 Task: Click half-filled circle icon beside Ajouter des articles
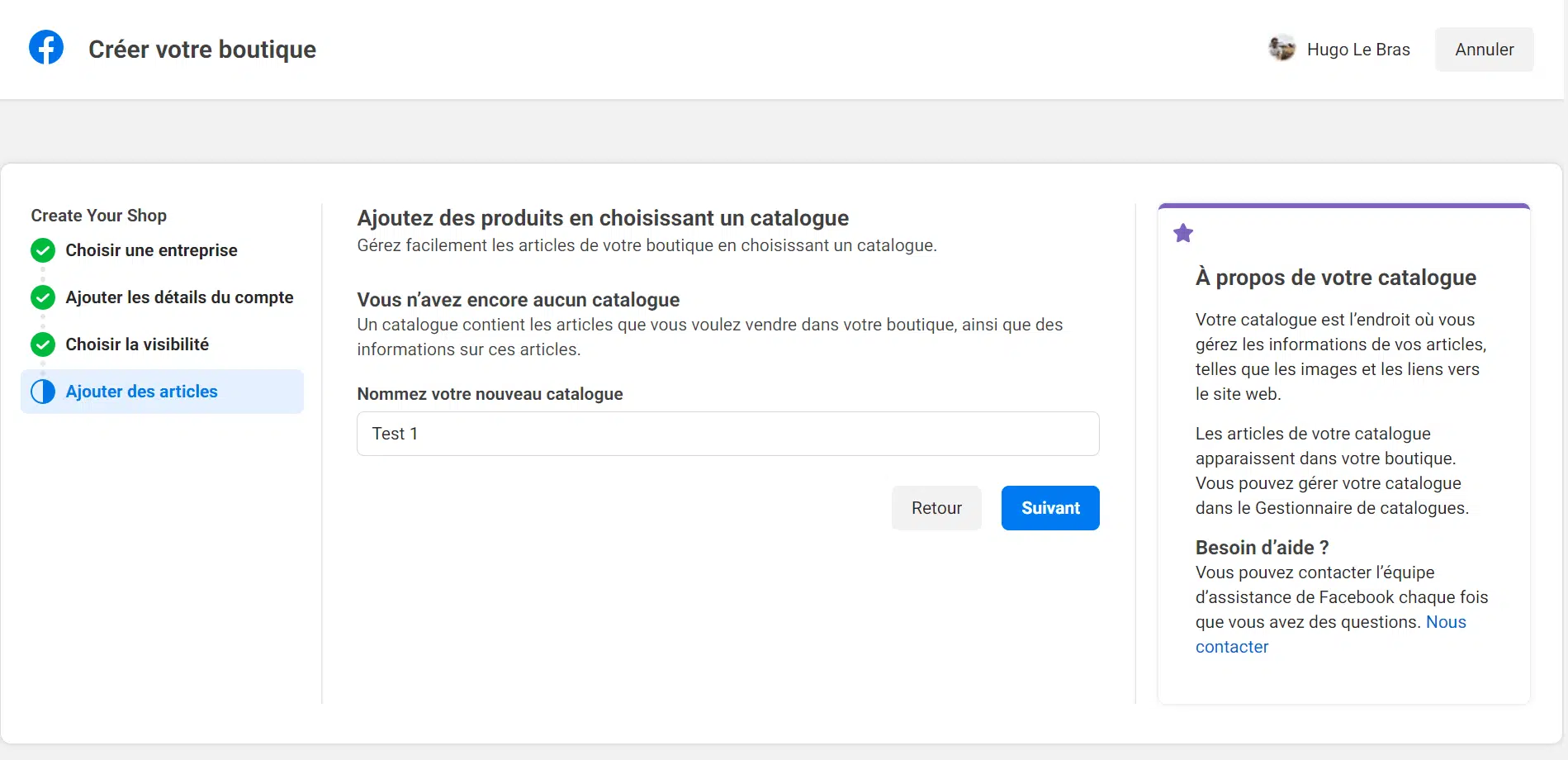(x=43, y=392)
